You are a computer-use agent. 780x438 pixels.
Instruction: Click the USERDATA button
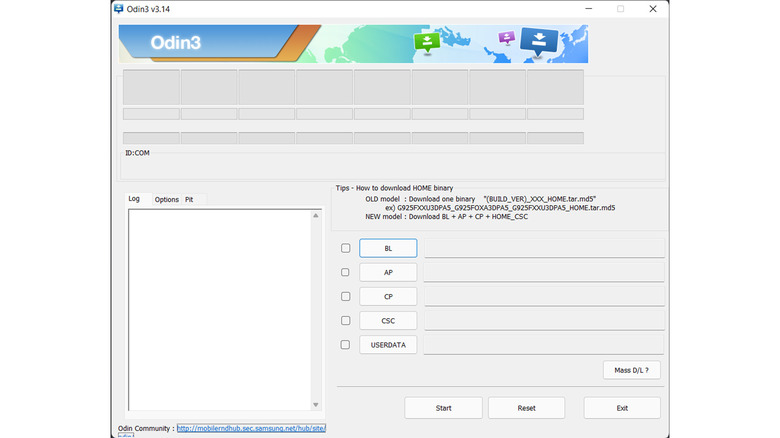(x=388, y=344)
